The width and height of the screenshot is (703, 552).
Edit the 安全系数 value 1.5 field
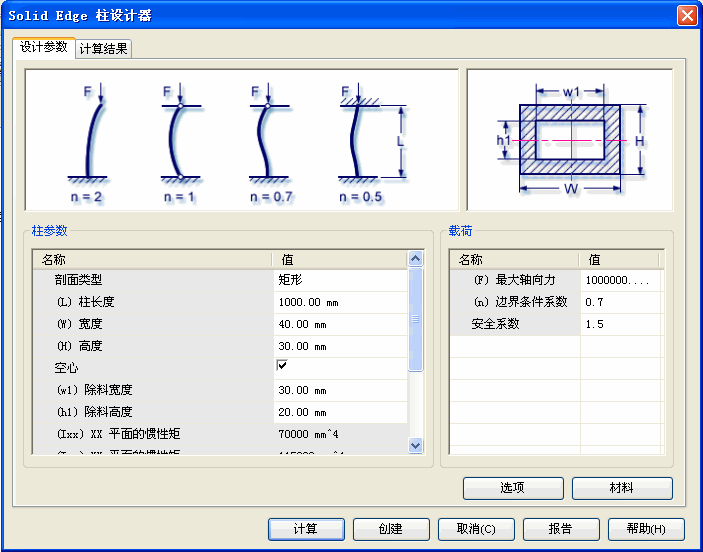(620, 324)
